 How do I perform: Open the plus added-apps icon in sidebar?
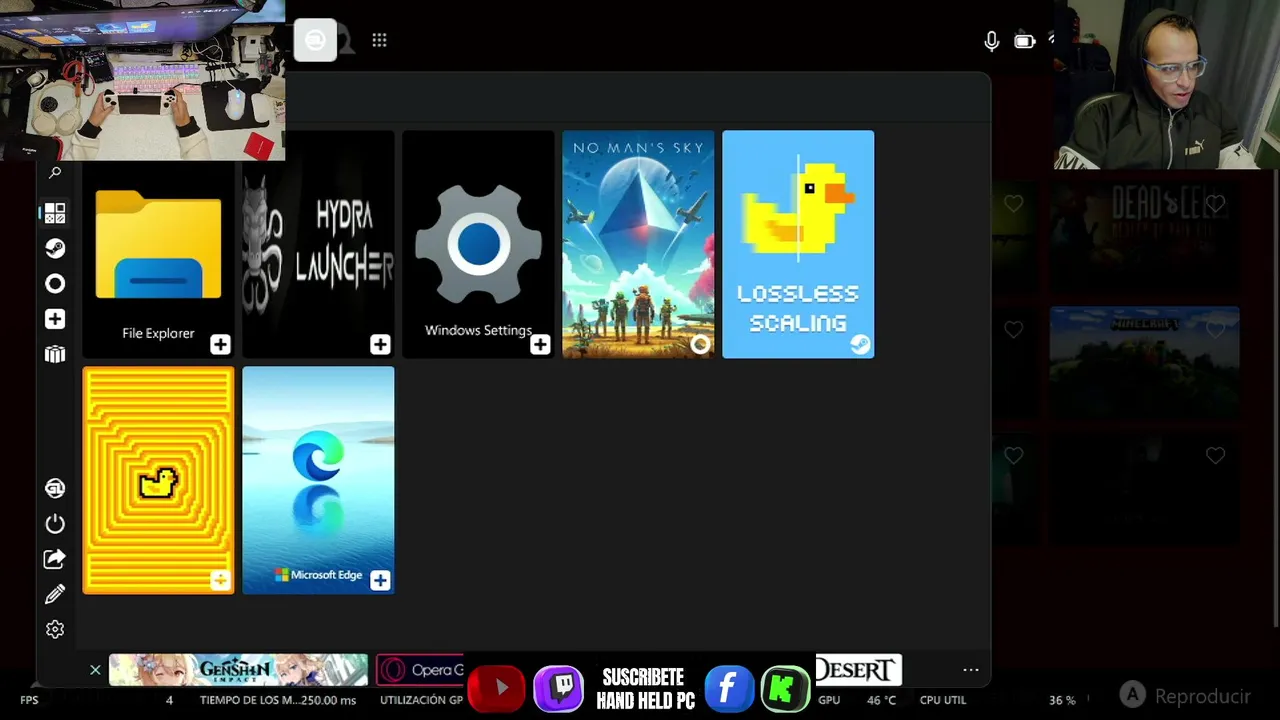tap(55, 319)
